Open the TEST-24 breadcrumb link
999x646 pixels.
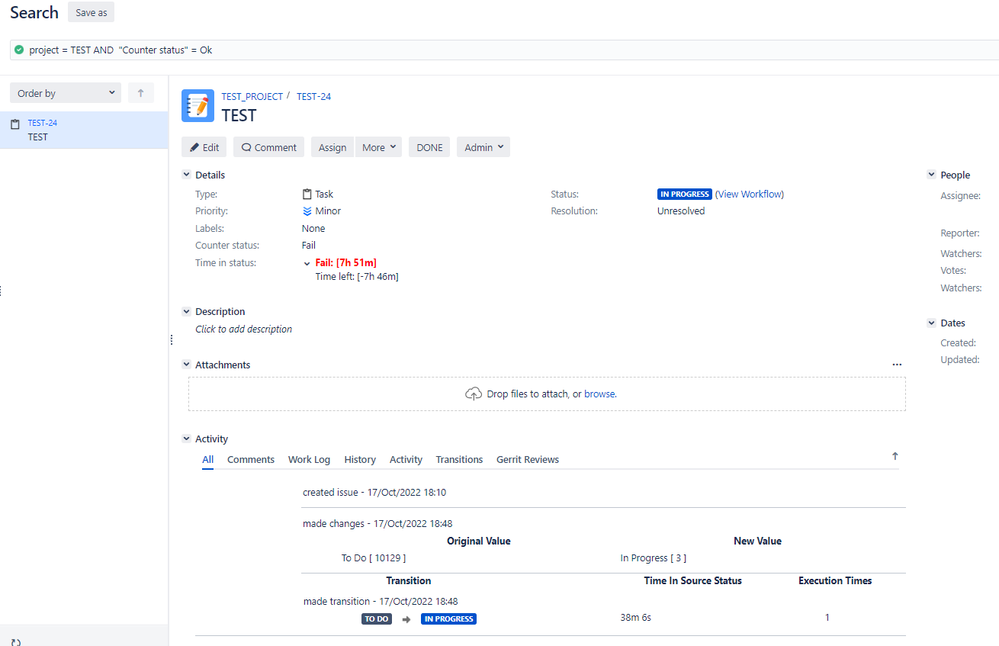click(313, 96)
